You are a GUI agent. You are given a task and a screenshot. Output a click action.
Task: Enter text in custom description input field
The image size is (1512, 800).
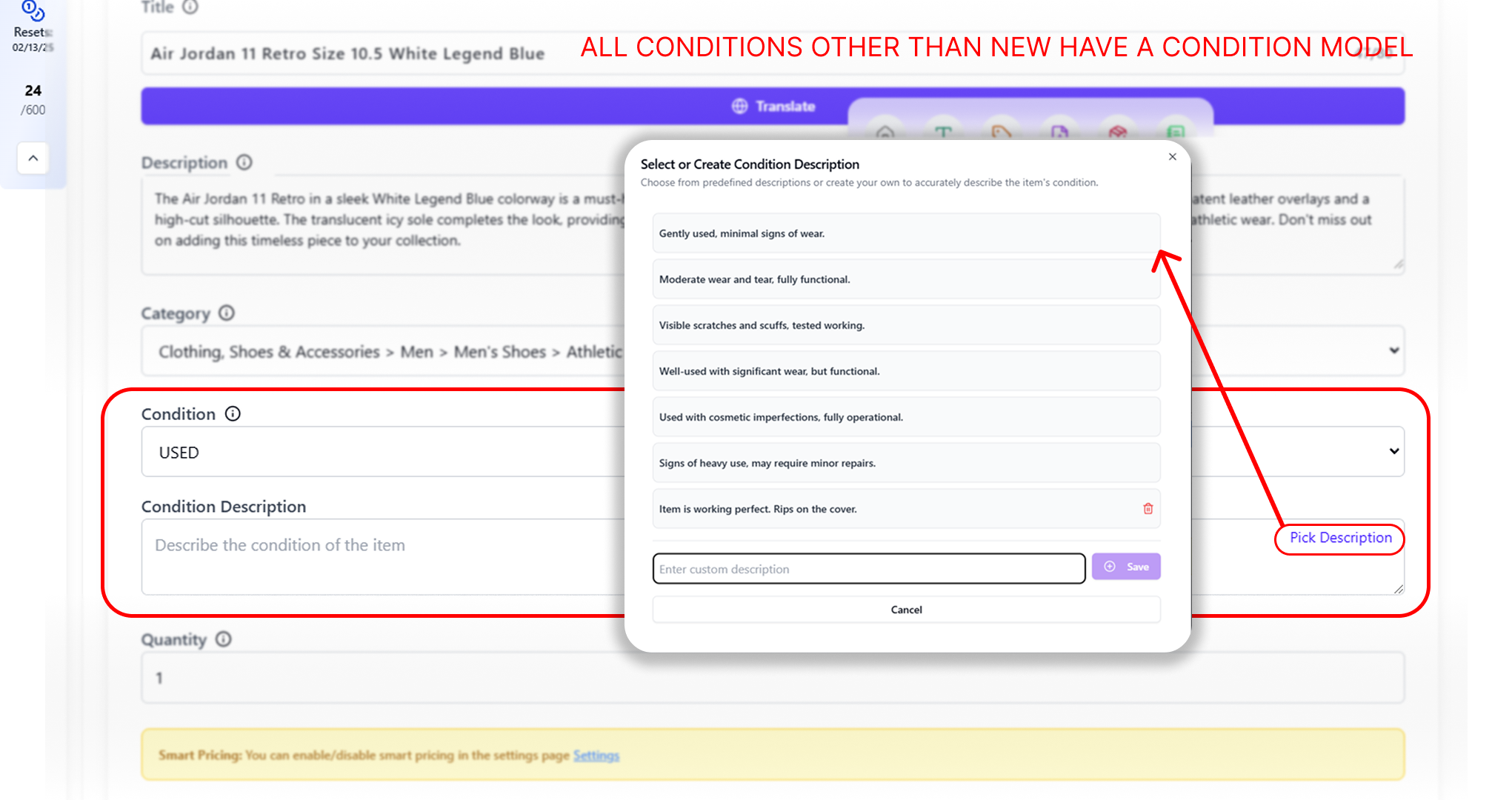[868, 568]
